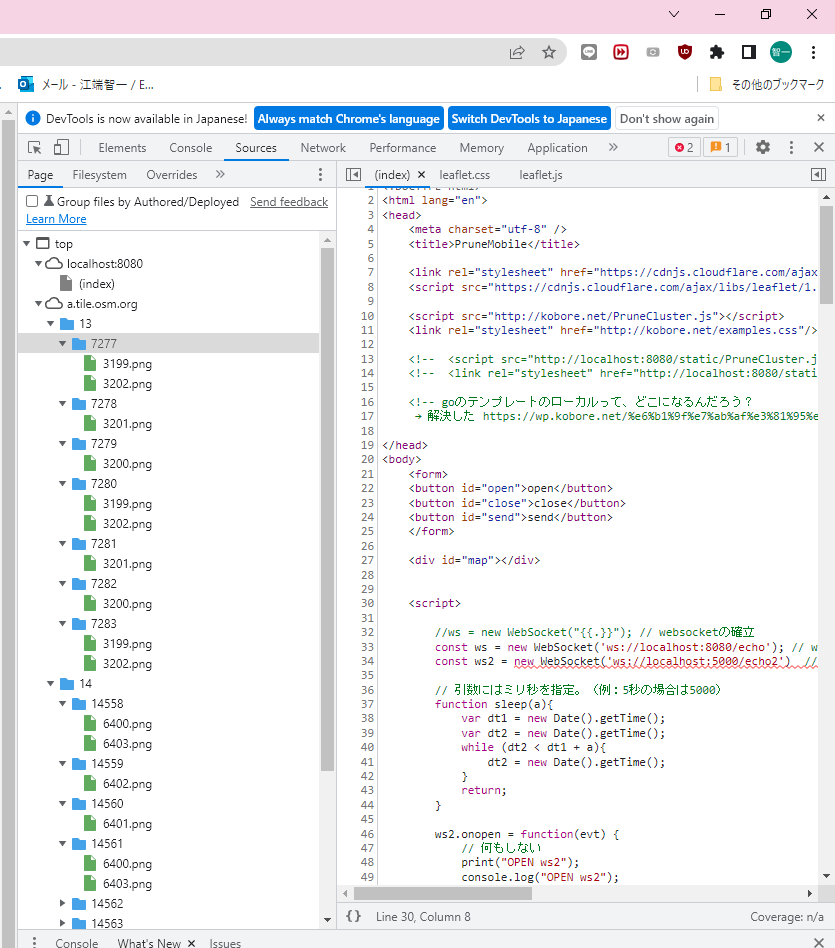Open DevTools settings gear

(763, 147)
